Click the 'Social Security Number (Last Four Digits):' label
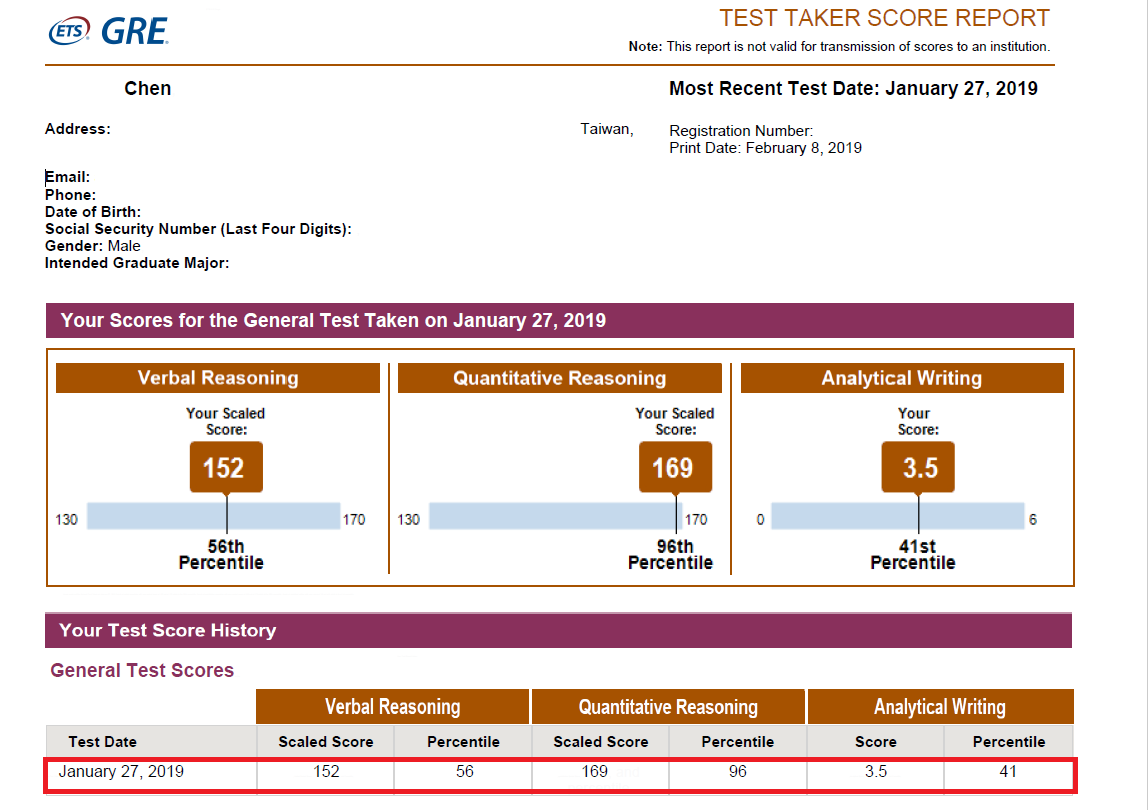Viewport: 1148px width, 810px height. 198,229
